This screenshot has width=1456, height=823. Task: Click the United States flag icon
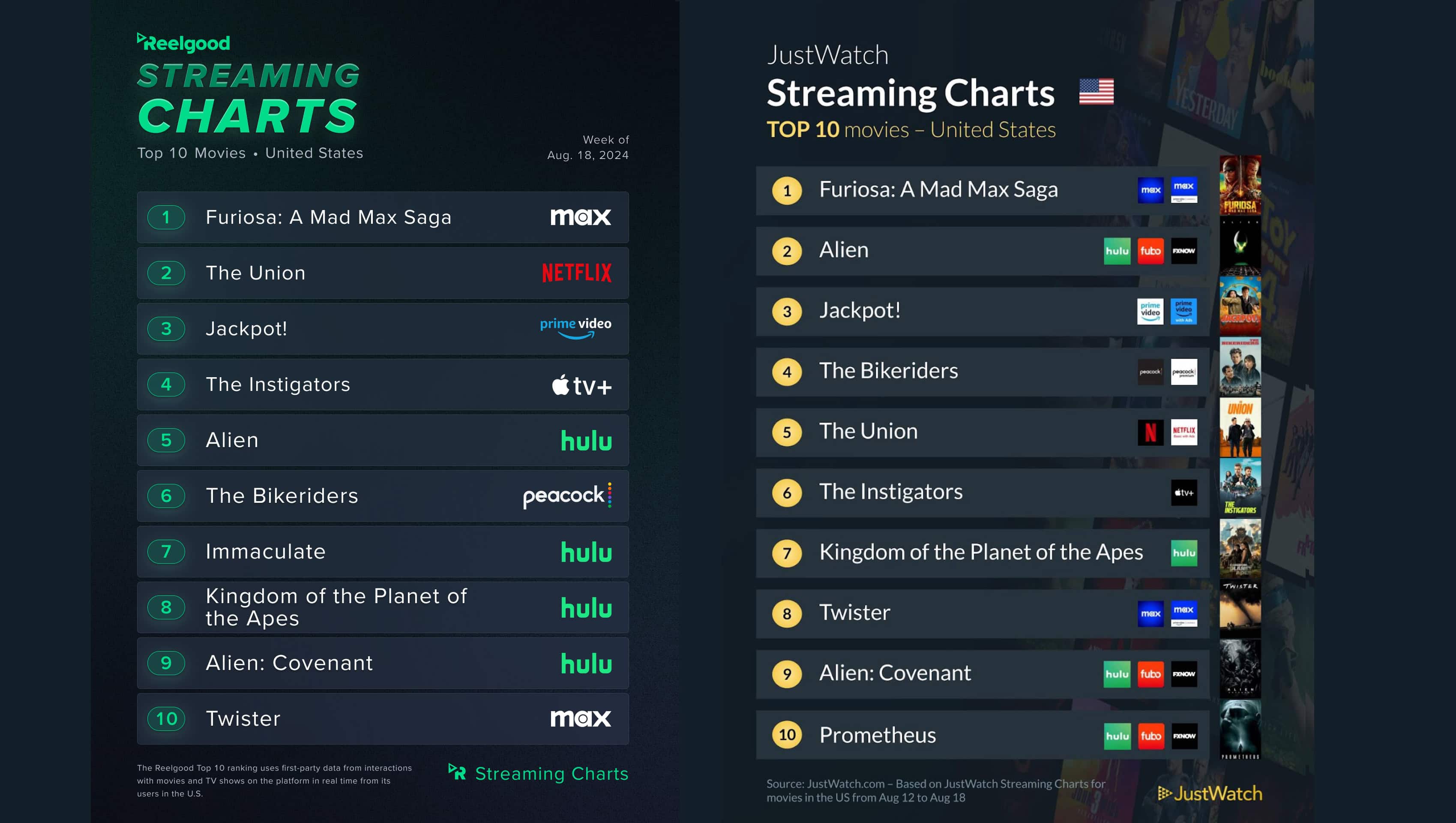pyautogui.click(x=1096, y=92)
